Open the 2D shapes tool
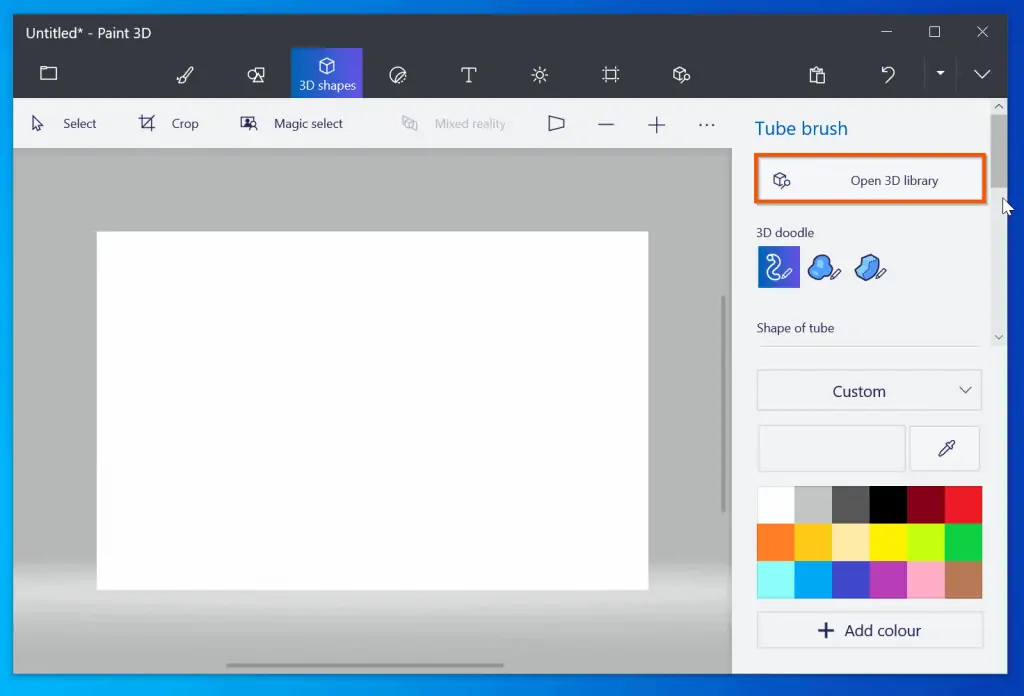The height and width of the screenshot is (696, 1024). coord(255,74)
